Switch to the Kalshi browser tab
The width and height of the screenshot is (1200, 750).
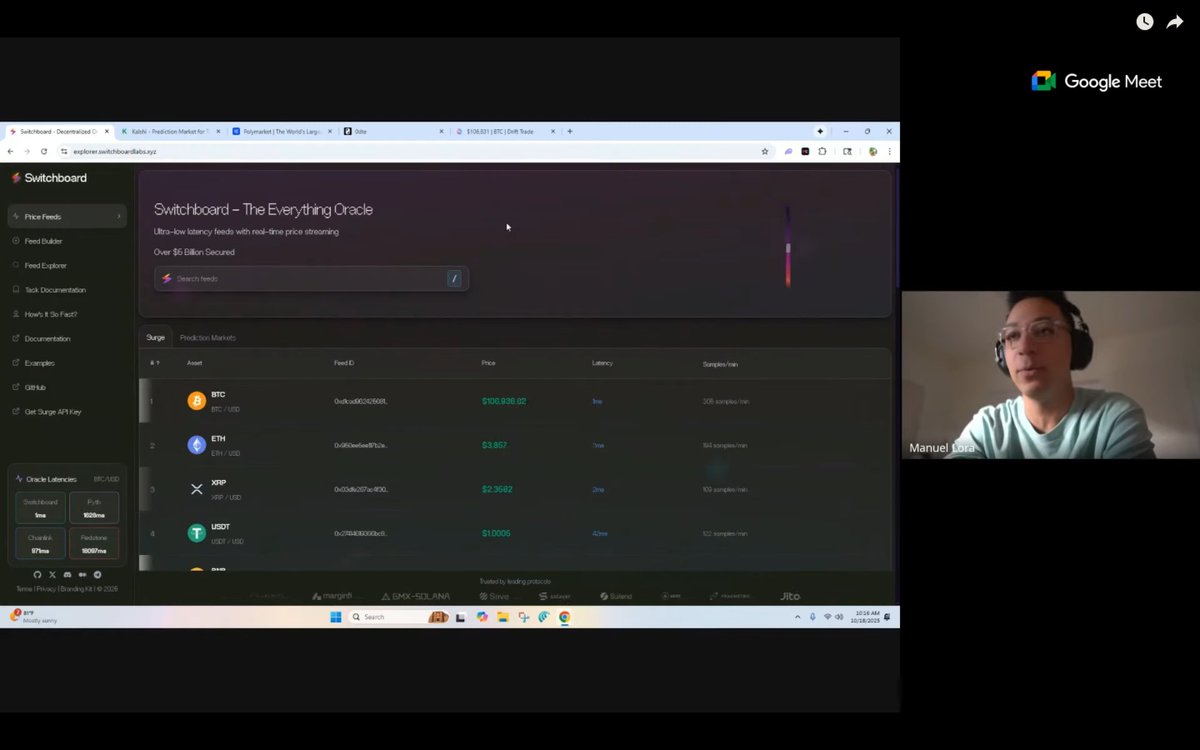(x=170, y=131)
